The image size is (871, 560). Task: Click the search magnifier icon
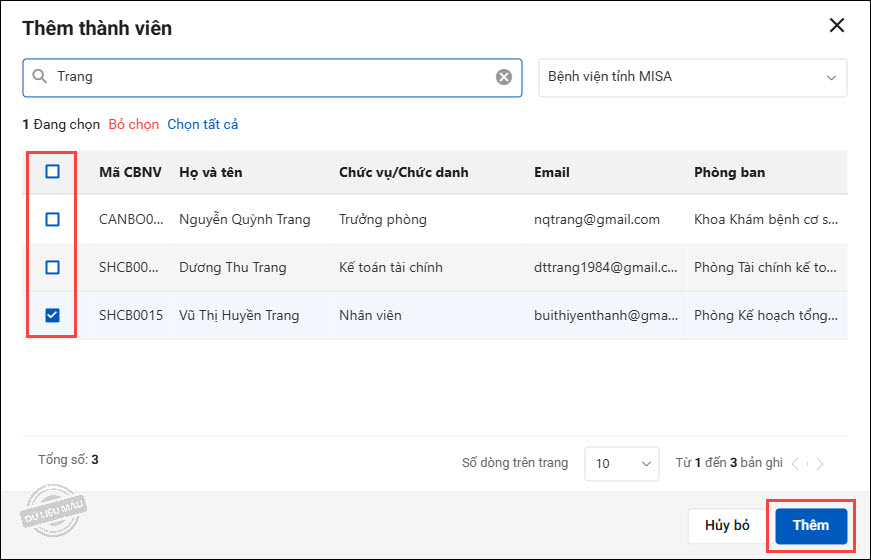(39, 77)
